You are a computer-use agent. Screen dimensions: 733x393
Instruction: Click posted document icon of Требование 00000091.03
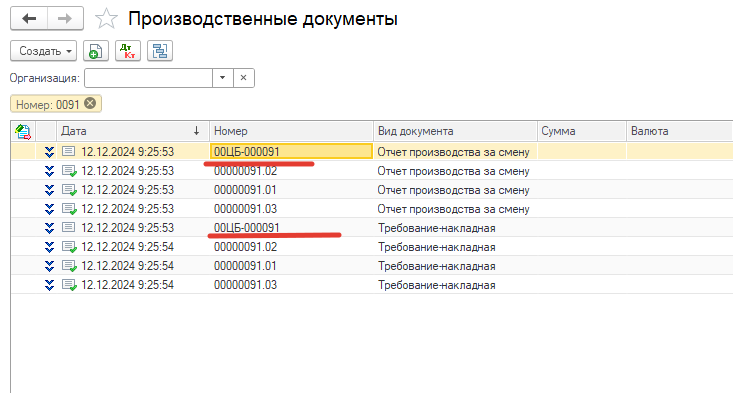69,285
